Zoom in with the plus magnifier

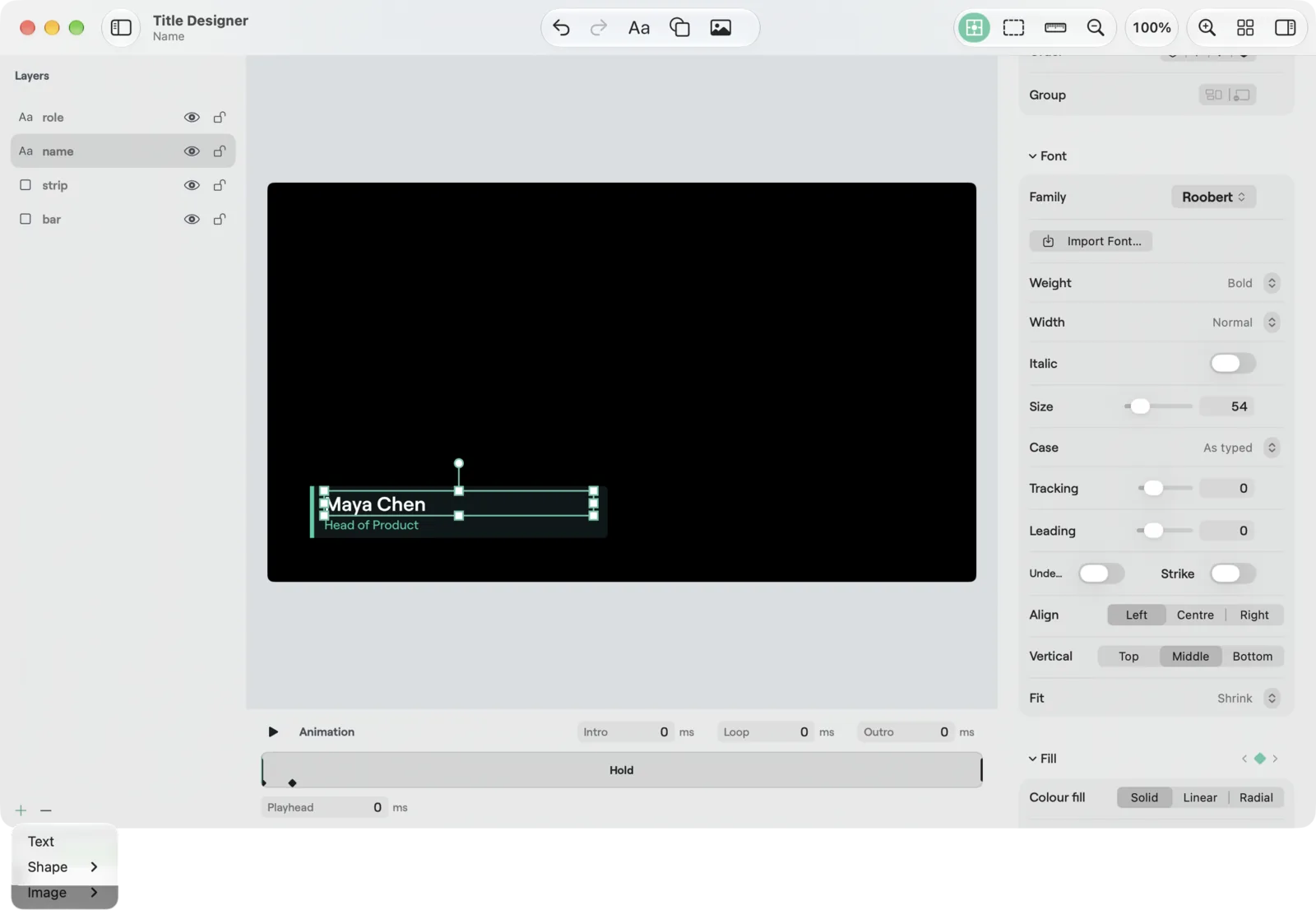pos(1207,28)
